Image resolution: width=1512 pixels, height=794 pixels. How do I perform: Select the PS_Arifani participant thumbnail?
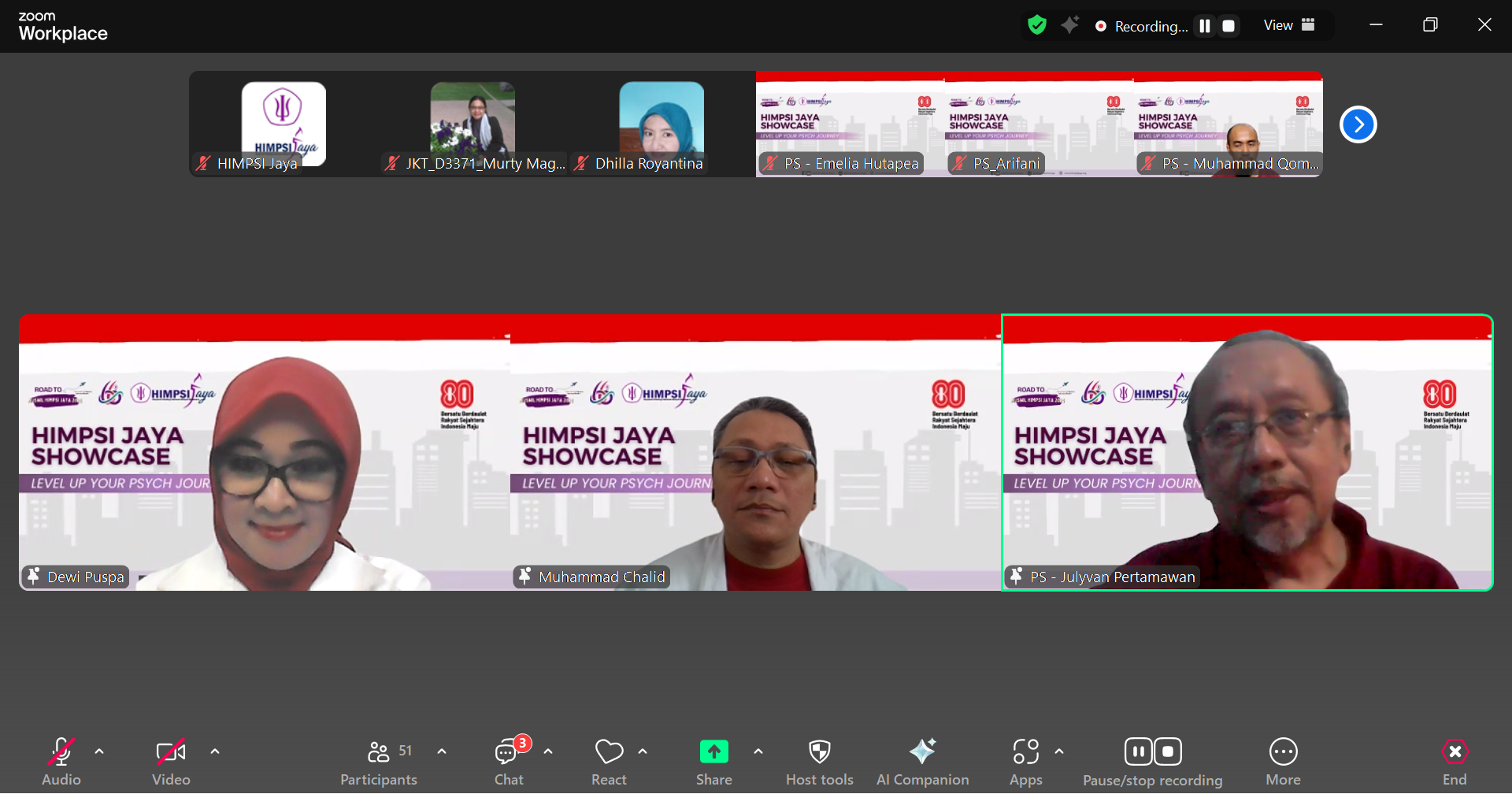click(x=1039, y=124)
